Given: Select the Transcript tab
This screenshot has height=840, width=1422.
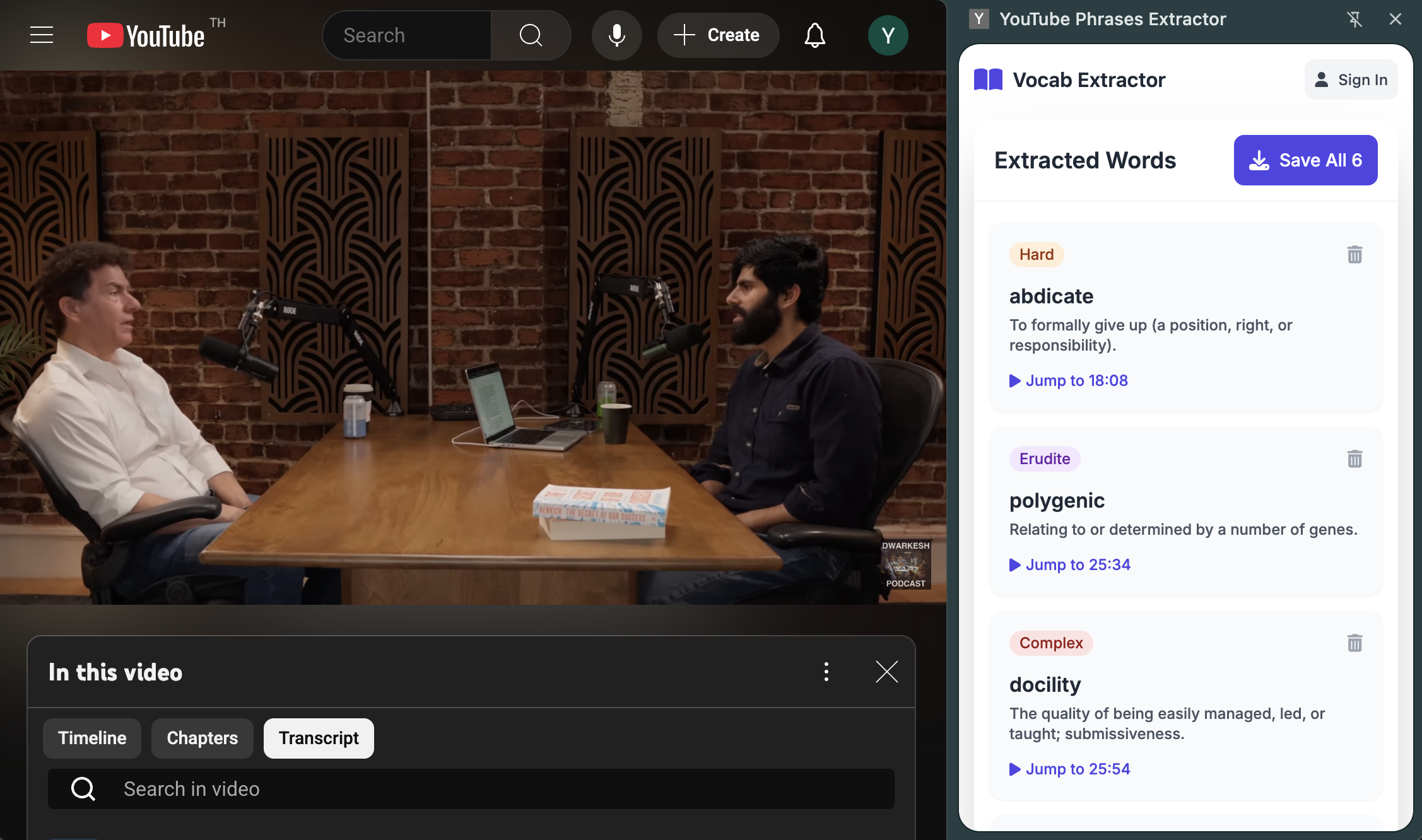Looking at the screenshot, I should pyautogui.click(x=319, y=738).
